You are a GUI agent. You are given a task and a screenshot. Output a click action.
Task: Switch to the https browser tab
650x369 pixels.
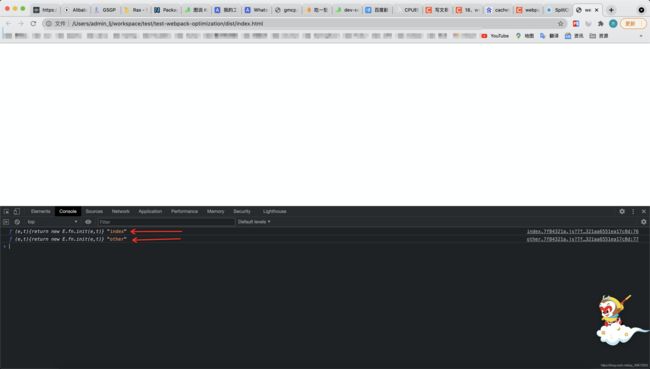click(45, 10)
